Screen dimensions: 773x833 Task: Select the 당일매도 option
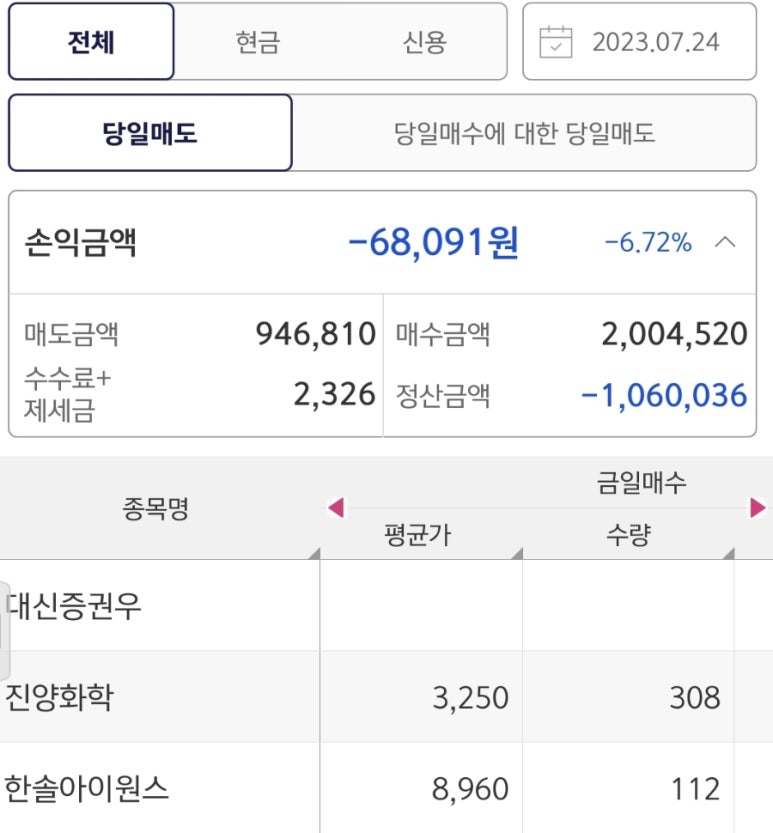pyautogui.click(x=150, y=133)
